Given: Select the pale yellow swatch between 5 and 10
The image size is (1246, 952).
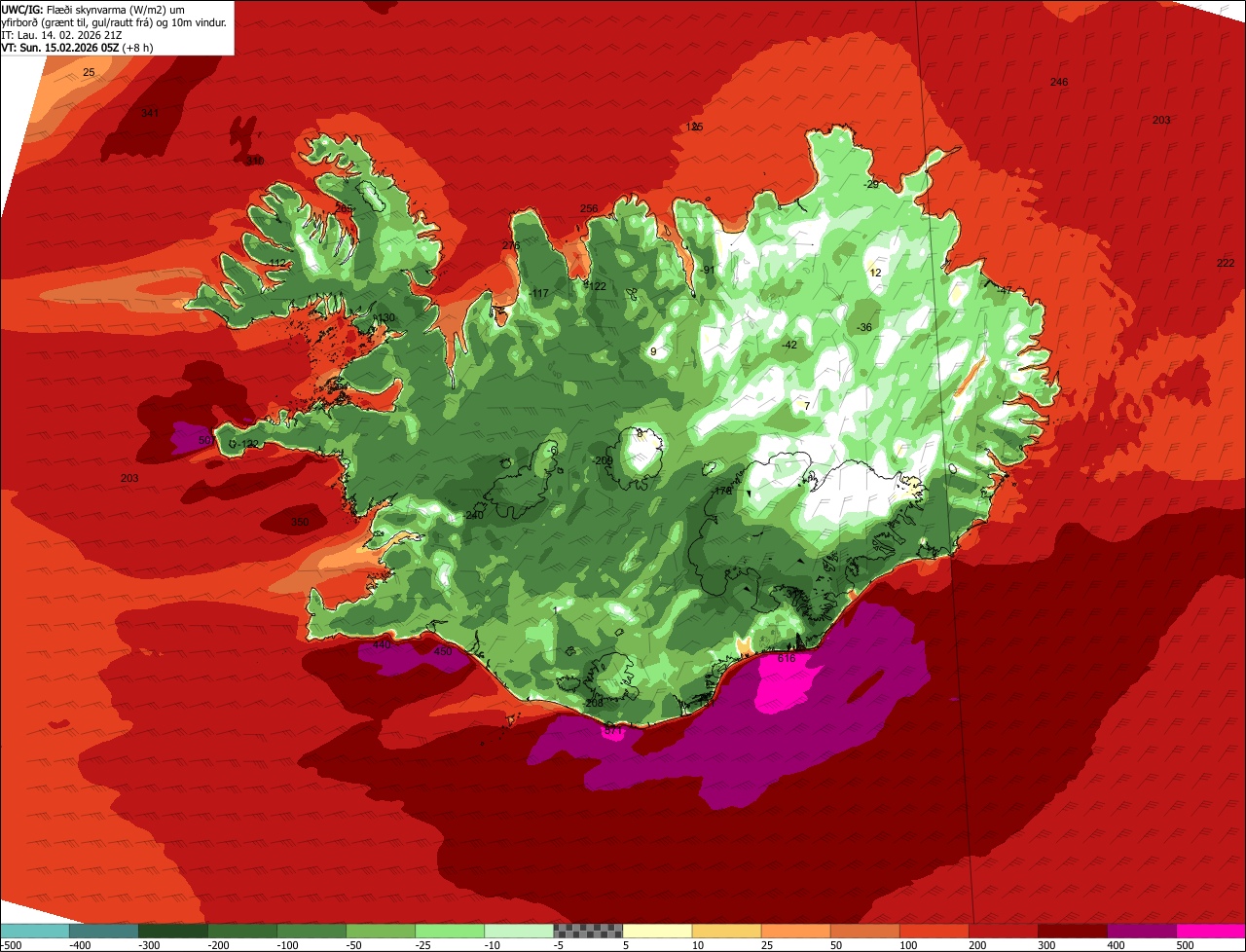Looking at the screenshot, I should (657, 931).
